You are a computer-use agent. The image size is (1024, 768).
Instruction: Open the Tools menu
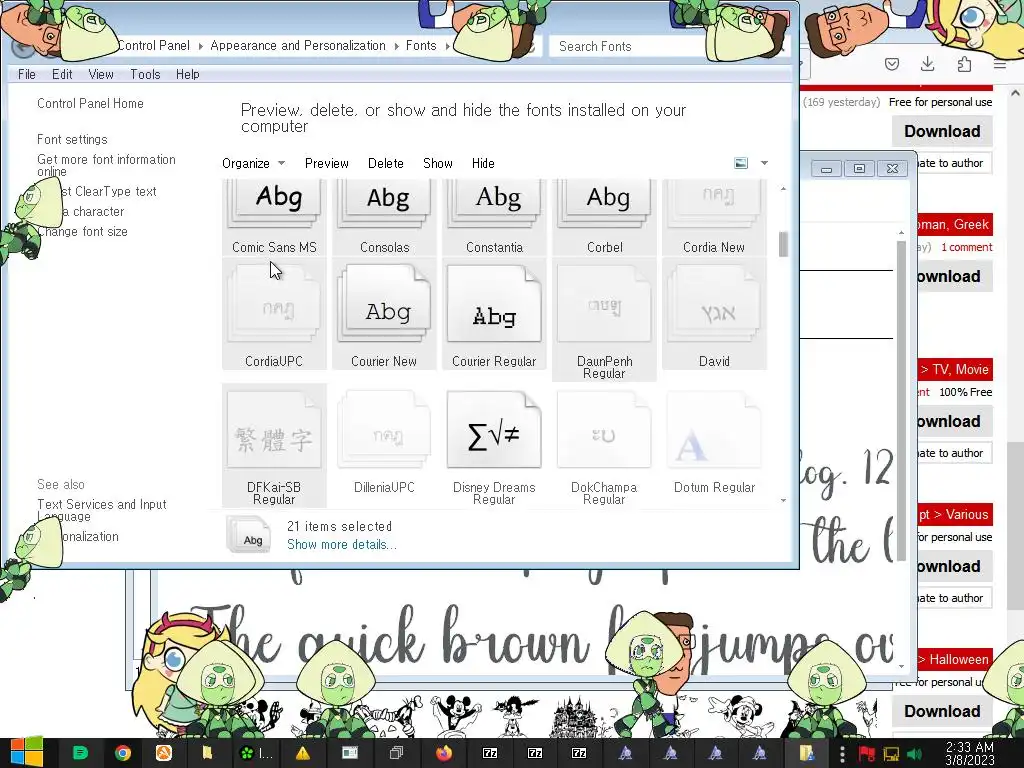[145, 74]
